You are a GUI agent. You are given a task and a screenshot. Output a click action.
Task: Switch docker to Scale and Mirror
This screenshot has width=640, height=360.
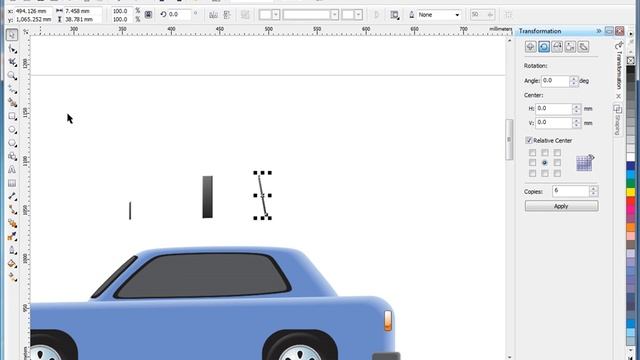click(x=557, y=47)
